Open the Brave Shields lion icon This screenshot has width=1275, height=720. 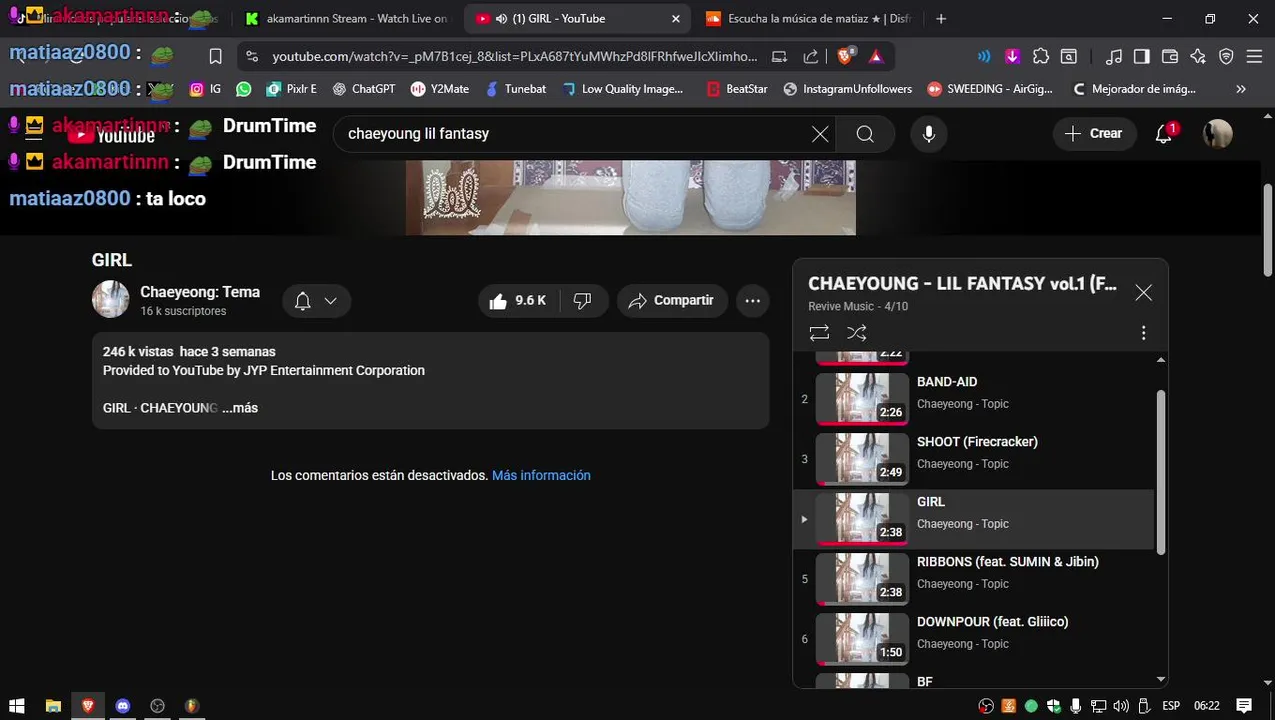click(x=846, y=56)
